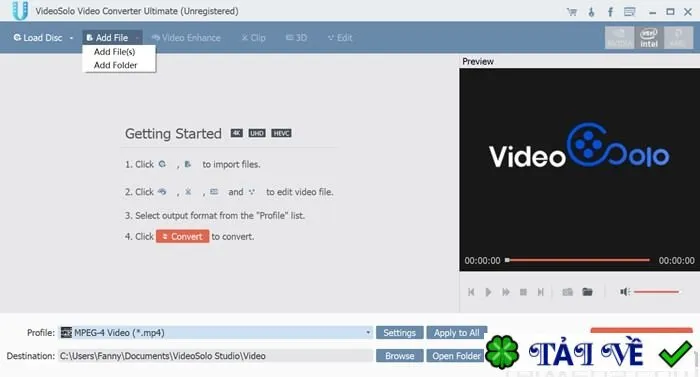Choose Add File(s) from the menu
The image size is (700, 377).
114,52
